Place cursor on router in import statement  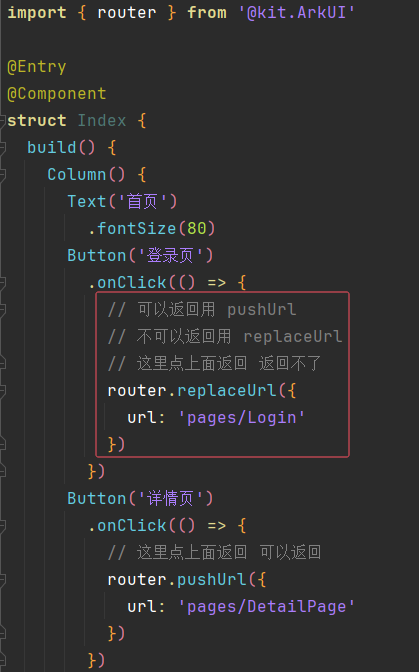(127, 13)
